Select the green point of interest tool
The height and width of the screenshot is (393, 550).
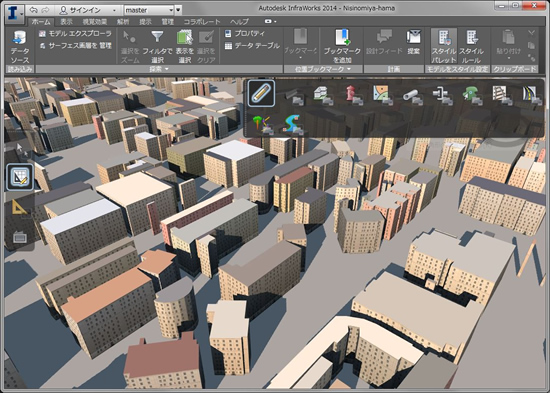[472, 95]
